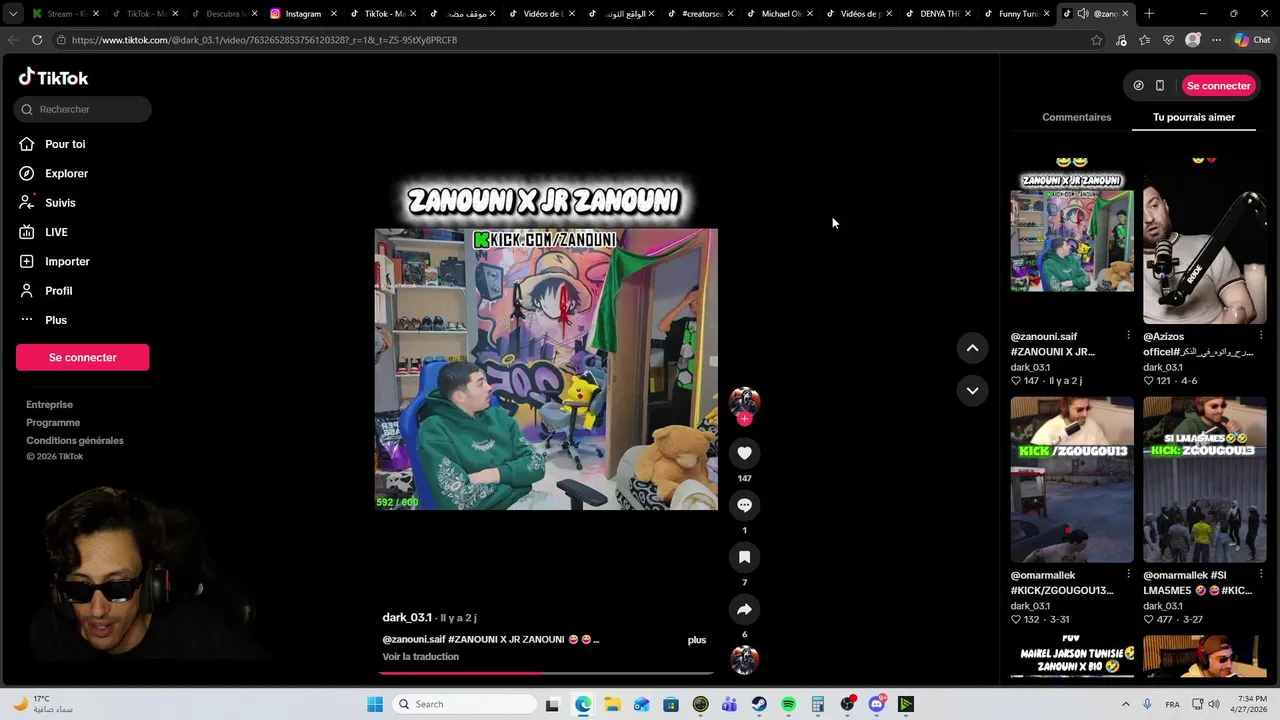
Task: Switch to Commentaires tab
Action: (x=1076, y=117)
